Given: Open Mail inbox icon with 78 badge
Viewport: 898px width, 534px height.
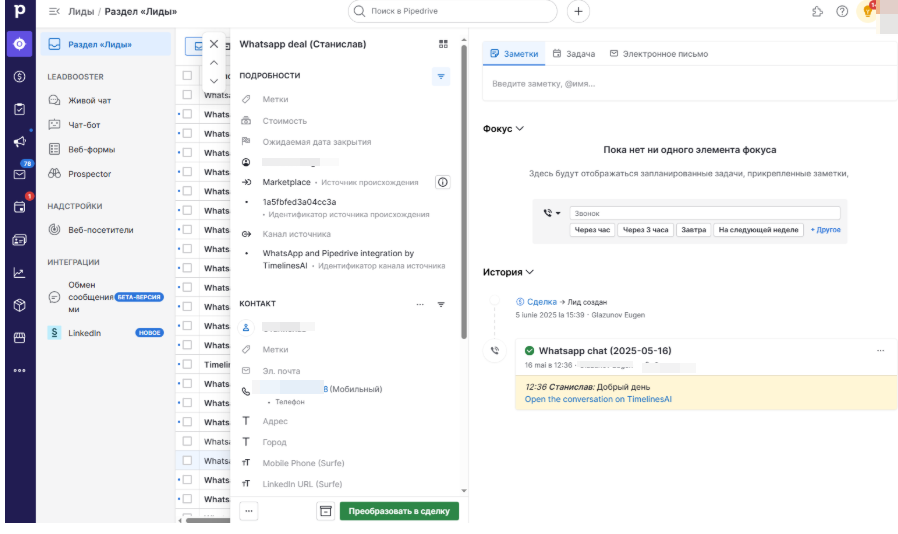Looking at the screenshot, I should pyautogui.click(x=19, y=174).
